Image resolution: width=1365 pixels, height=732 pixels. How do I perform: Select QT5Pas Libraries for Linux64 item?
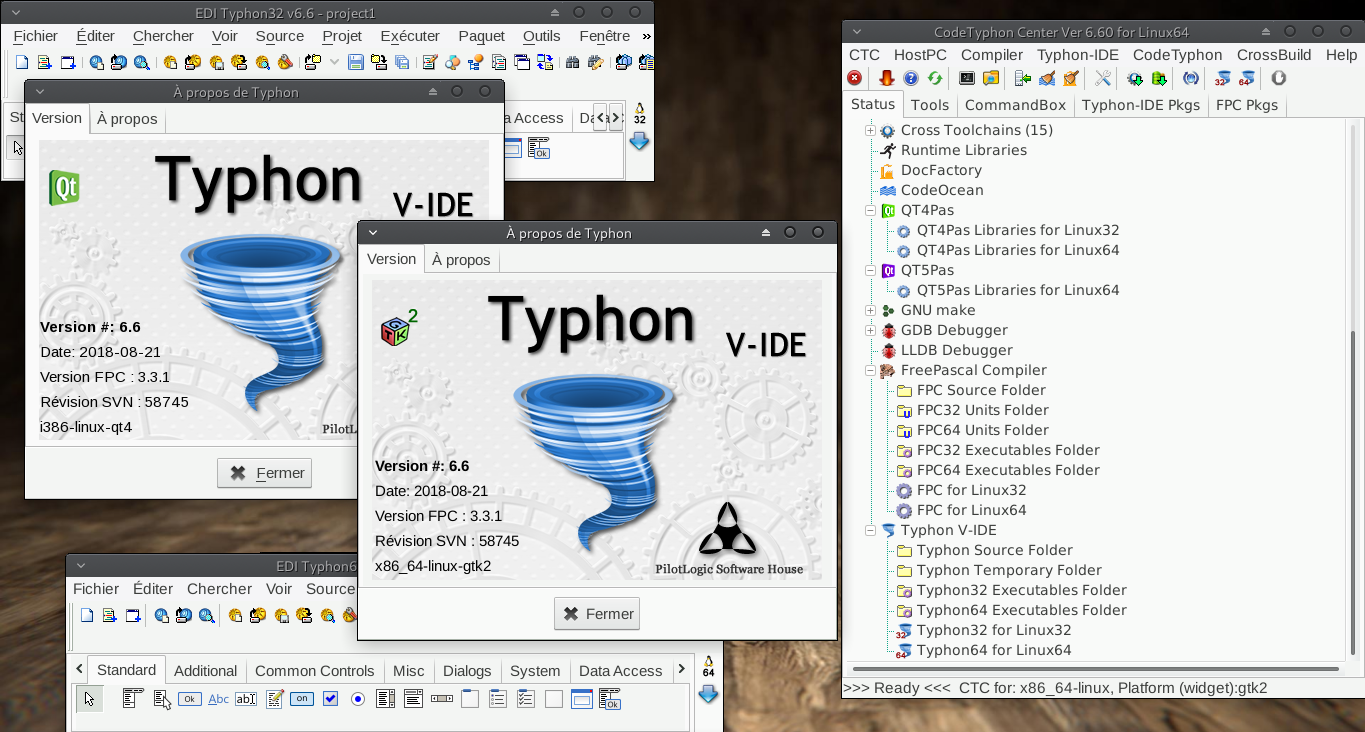point(1018,290)
